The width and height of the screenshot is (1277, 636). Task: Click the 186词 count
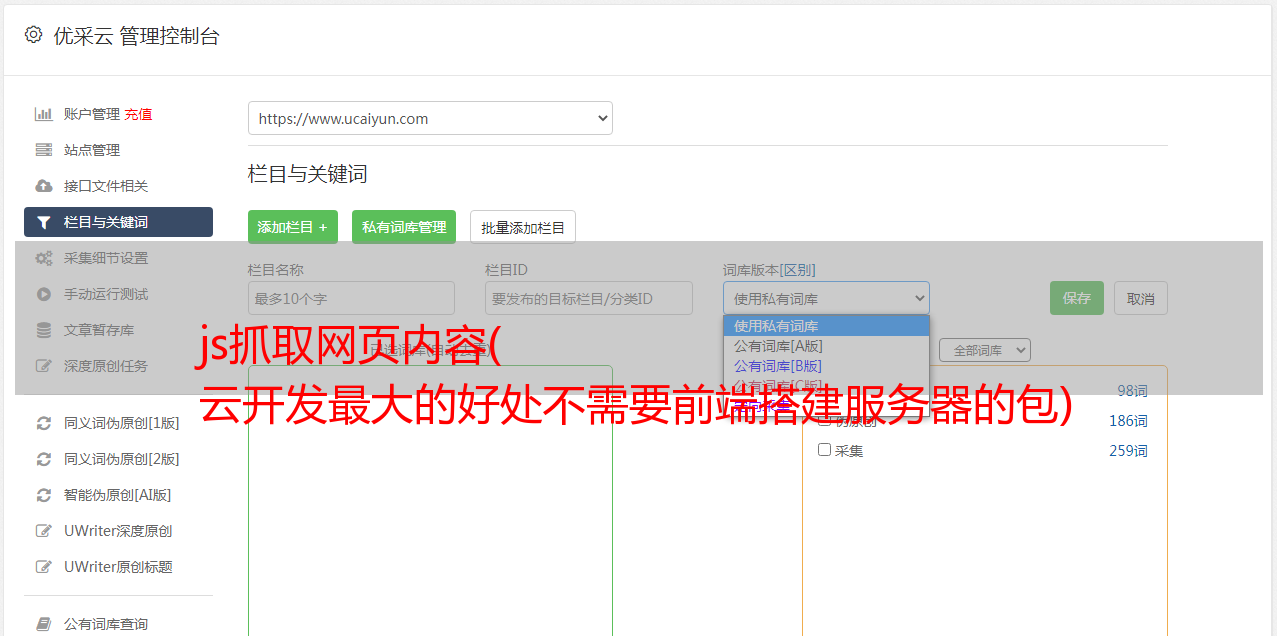tap(1128, 421)
